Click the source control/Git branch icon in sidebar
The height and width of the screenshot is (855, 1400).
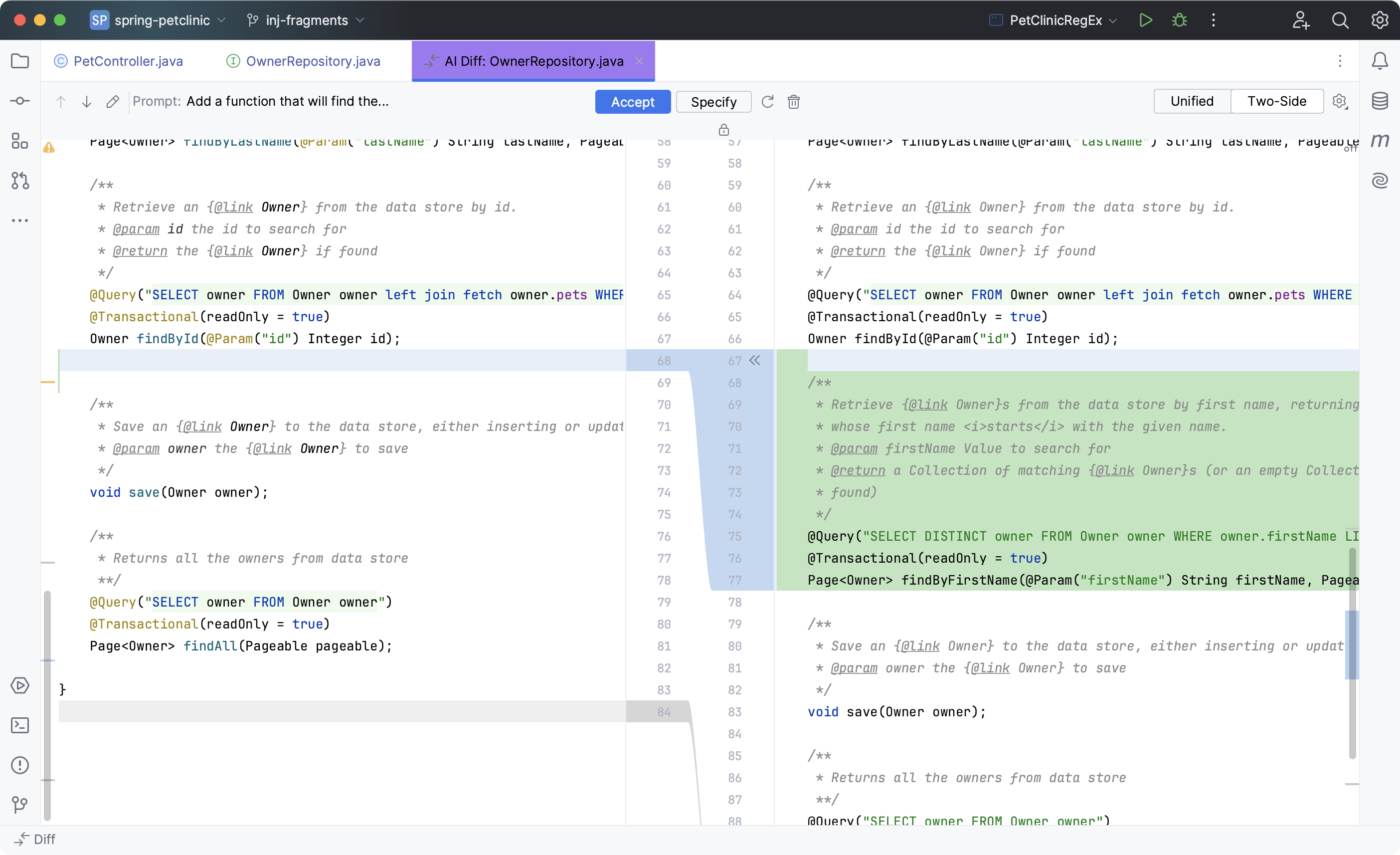click(21, 181)
